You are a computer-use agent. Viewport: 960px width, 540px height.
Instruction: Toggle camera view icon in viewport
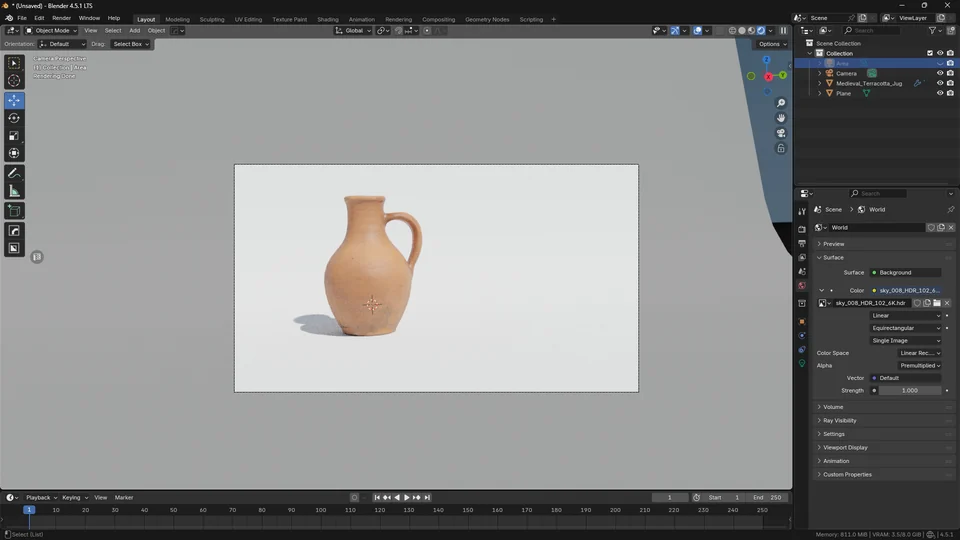click(781, 133)
